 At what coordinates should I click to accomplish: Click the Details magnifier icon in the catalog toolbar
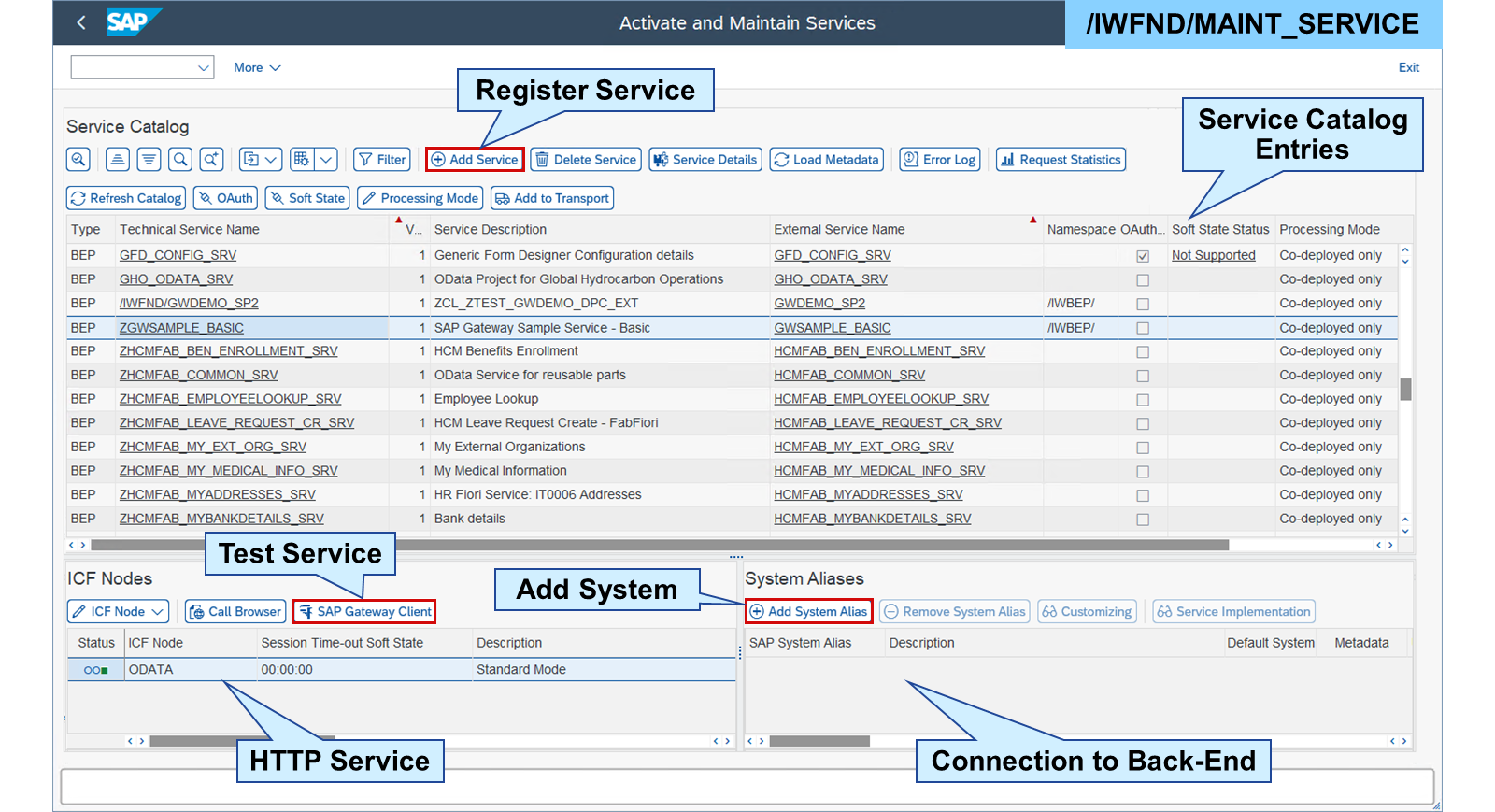click(78, 160)
